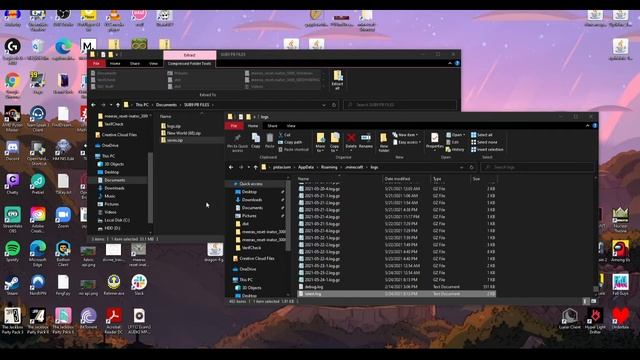Image resolution: width=640 pixels, height=360 pixels.
Task: Click Pin to Quick access in logs ribbon
Action: click(x=237, y=143)
